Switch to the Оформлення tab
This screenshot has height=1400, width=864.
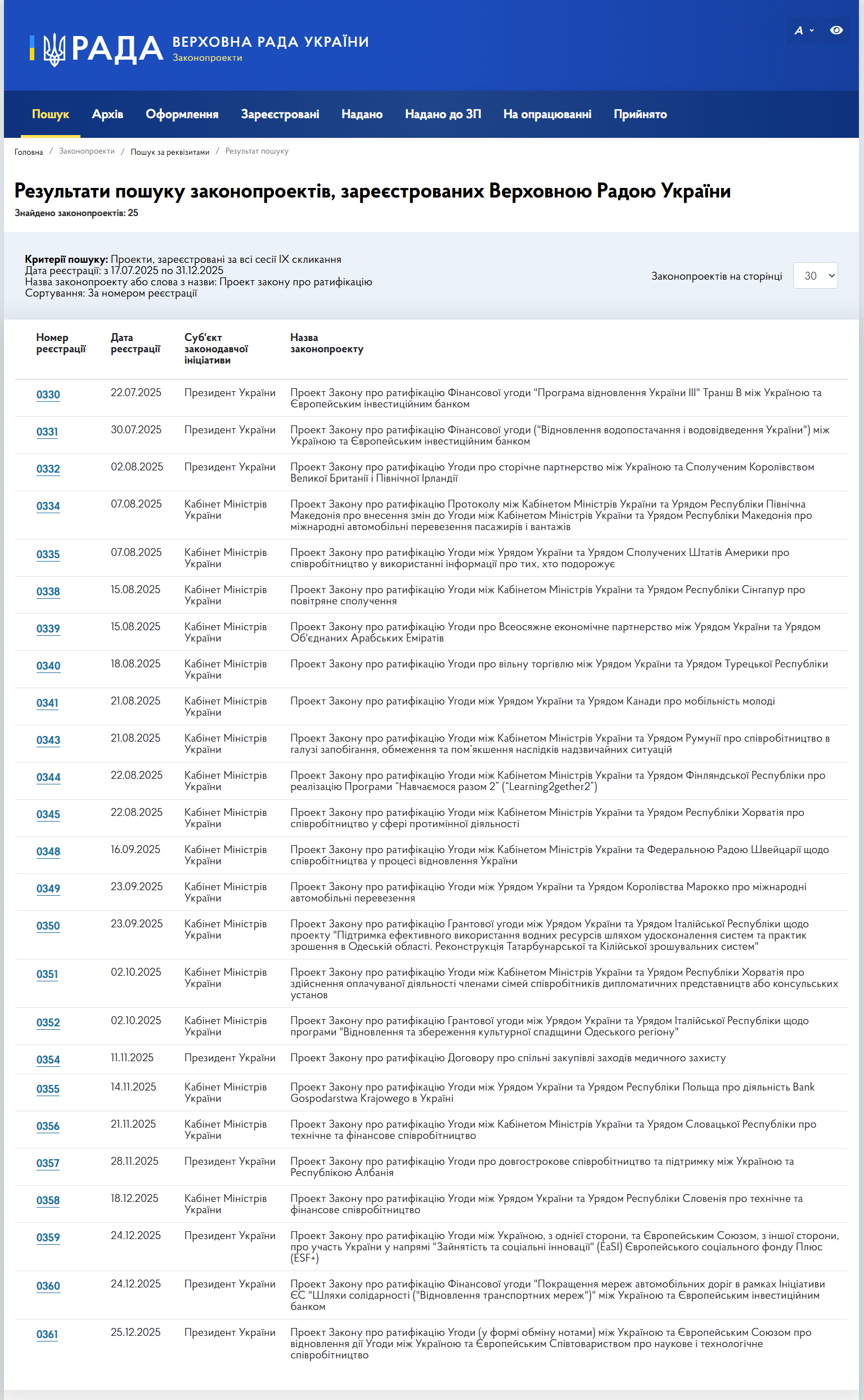click(x=182, y=114)
